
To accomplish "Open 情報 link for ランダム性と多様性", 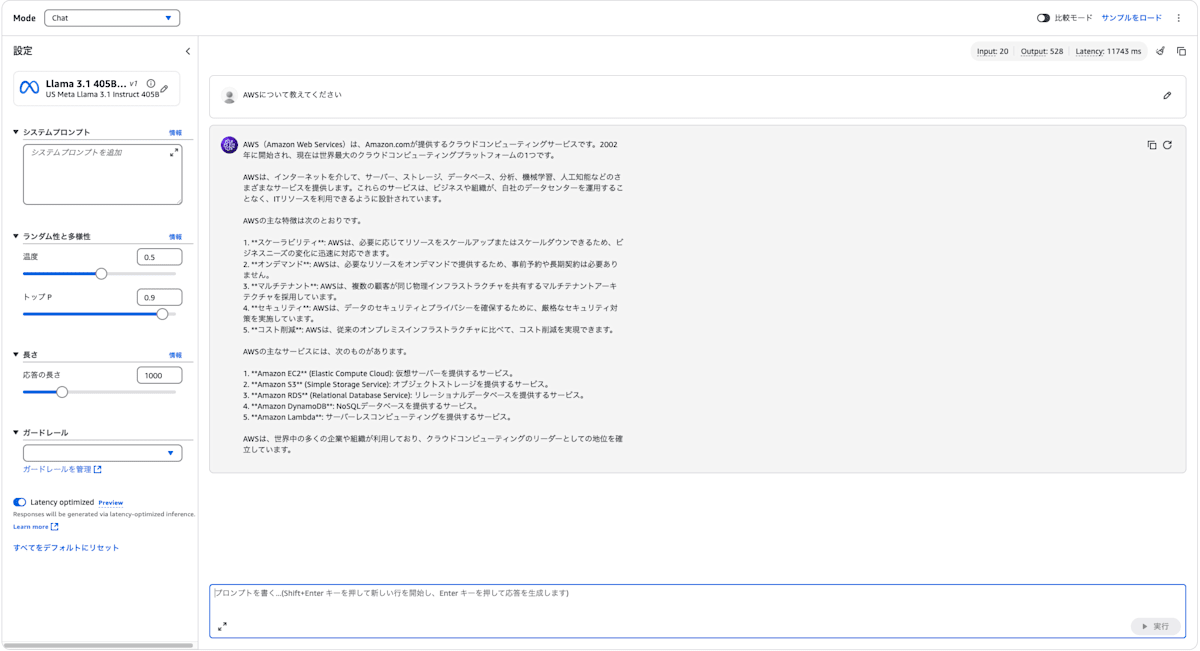I will pyautogui.click(x=175, y=237).
